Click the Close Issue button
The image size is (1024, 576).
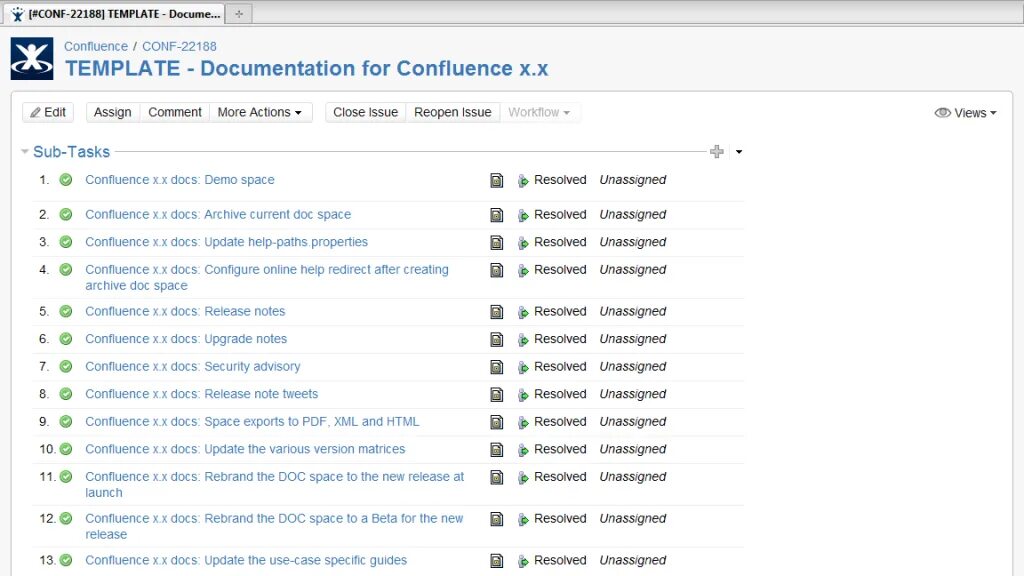click(365, 112)
